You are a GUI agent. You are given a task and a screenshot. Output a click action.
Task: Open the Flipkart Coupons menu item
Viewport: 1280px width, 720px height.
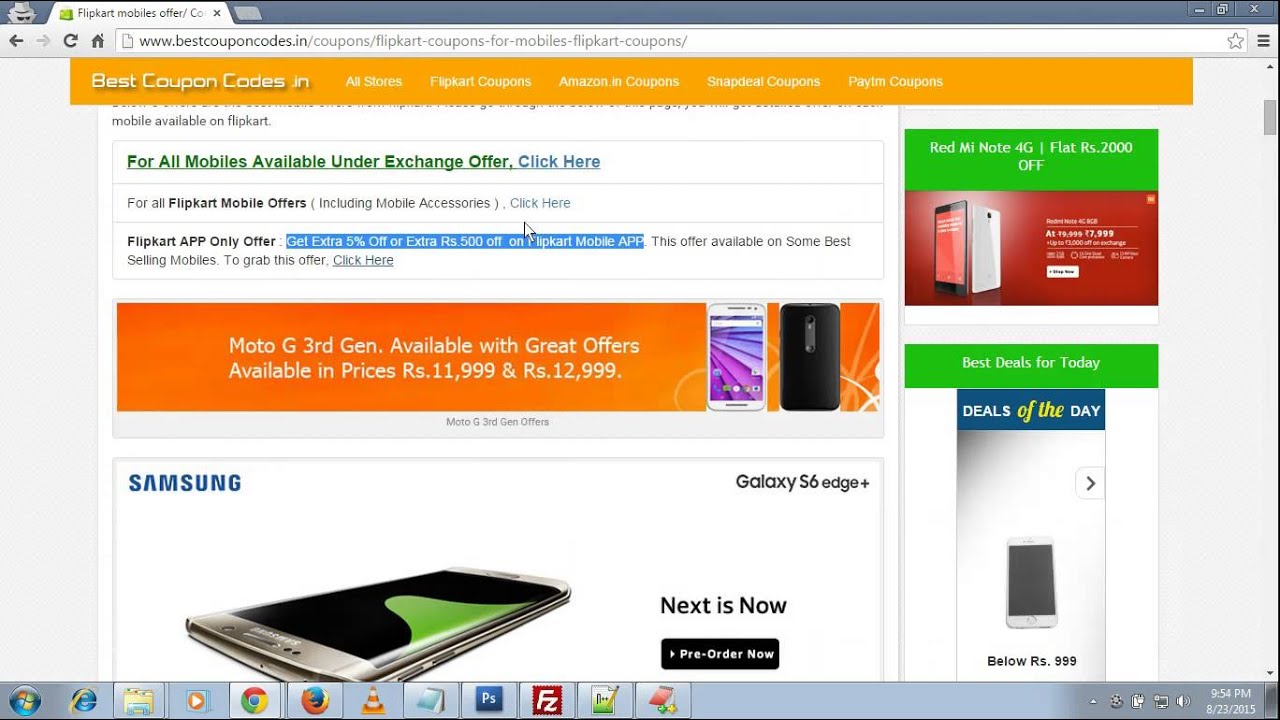[x=481, y=82]
